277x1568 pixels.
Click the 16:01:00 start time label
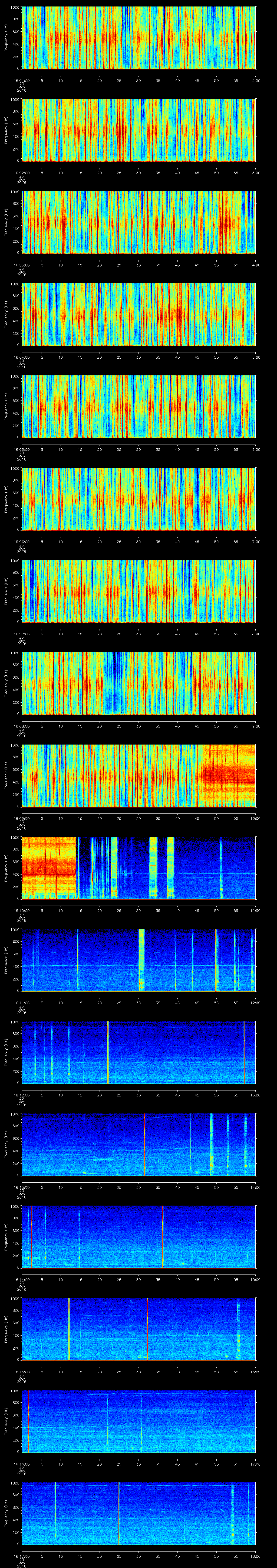click(x=21, y=80)
